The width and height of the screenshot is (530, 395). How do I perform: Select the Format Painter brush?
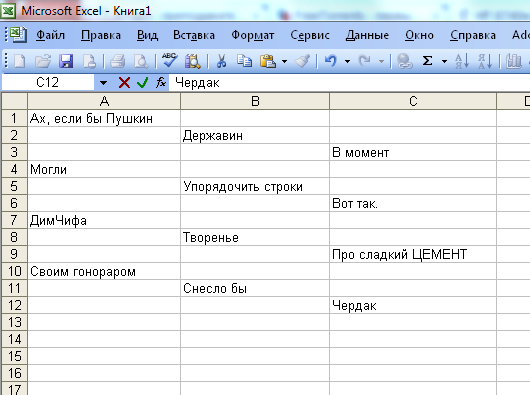(302, 61)
